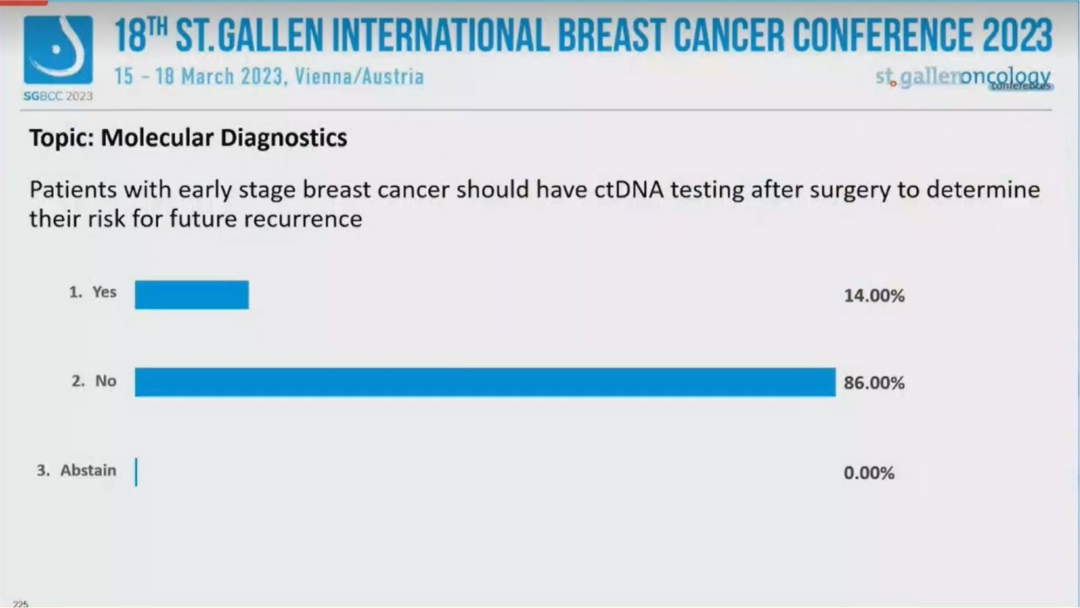Click the slide number 225

21,603
